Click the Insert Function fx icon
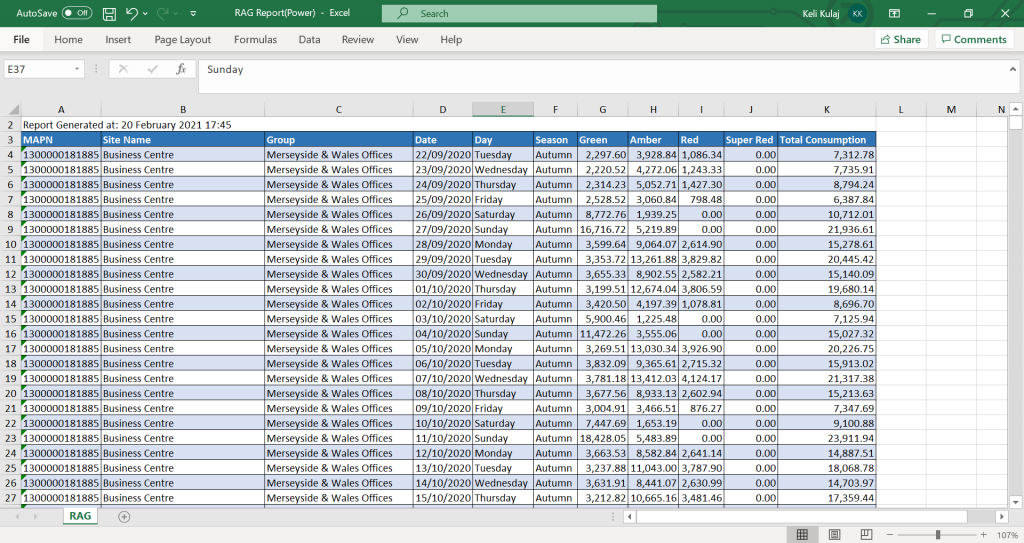The image size is (1024, 543). (181, 69)
